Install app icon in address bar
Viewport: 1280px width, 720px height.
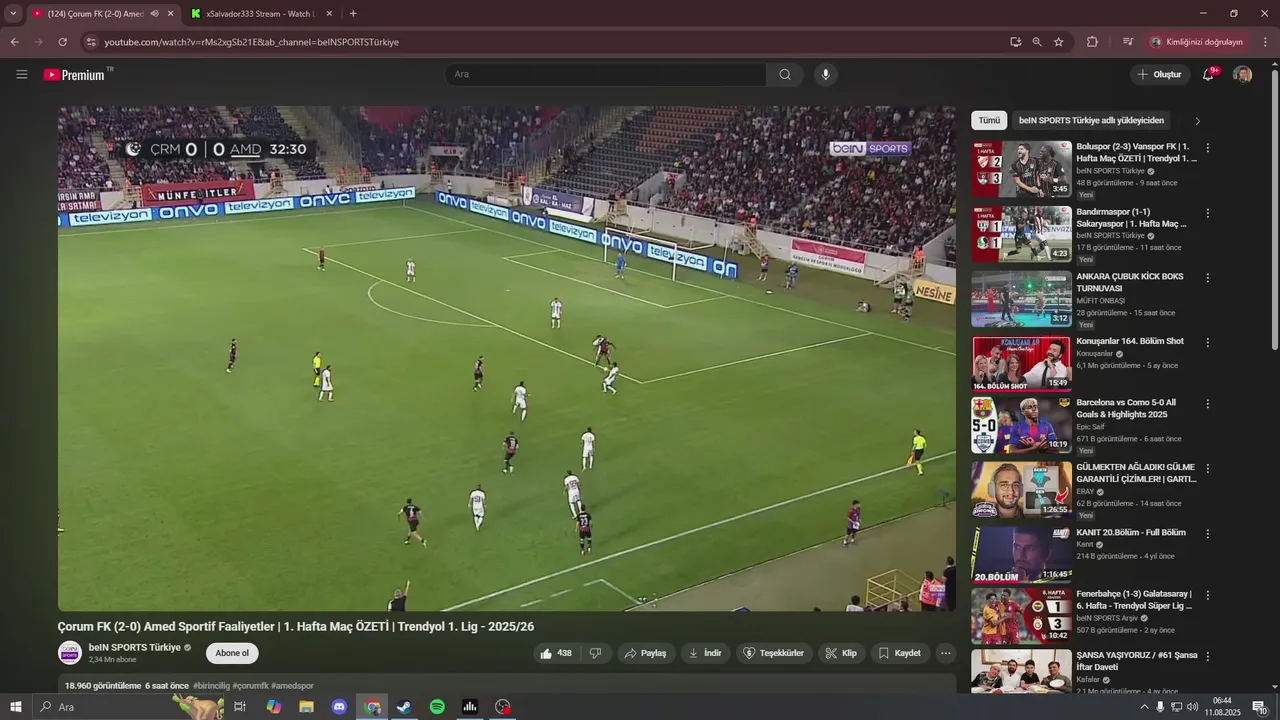1015,42
